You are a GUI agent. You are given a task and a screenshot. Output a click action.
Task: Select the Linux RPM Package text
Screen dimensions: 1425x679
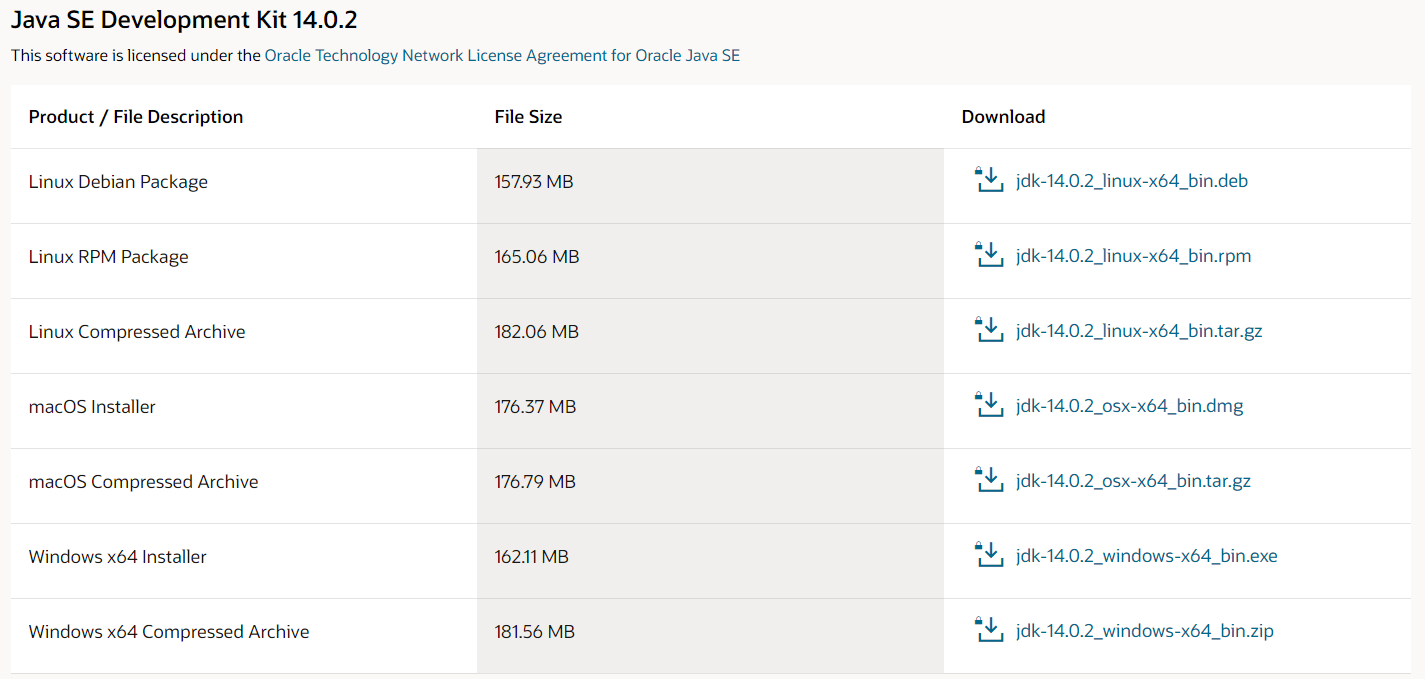tap(109, 257)
